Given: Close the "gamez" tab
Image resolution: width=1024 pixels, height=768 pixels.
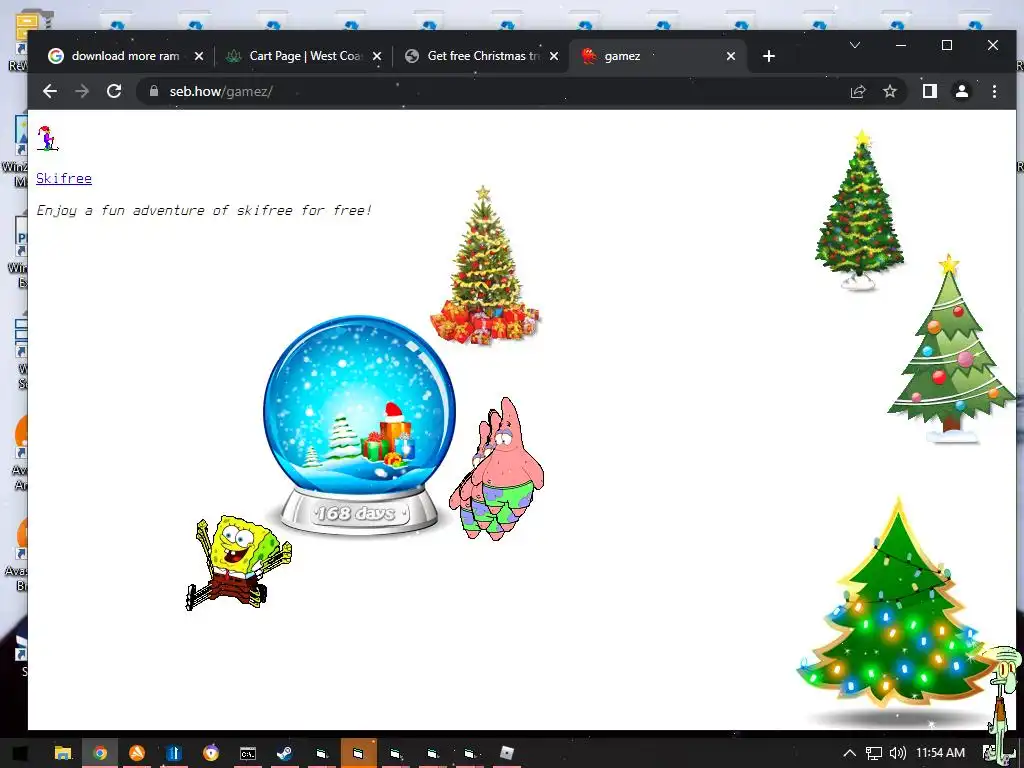Looking at the screenshot, I should [731, 56].
